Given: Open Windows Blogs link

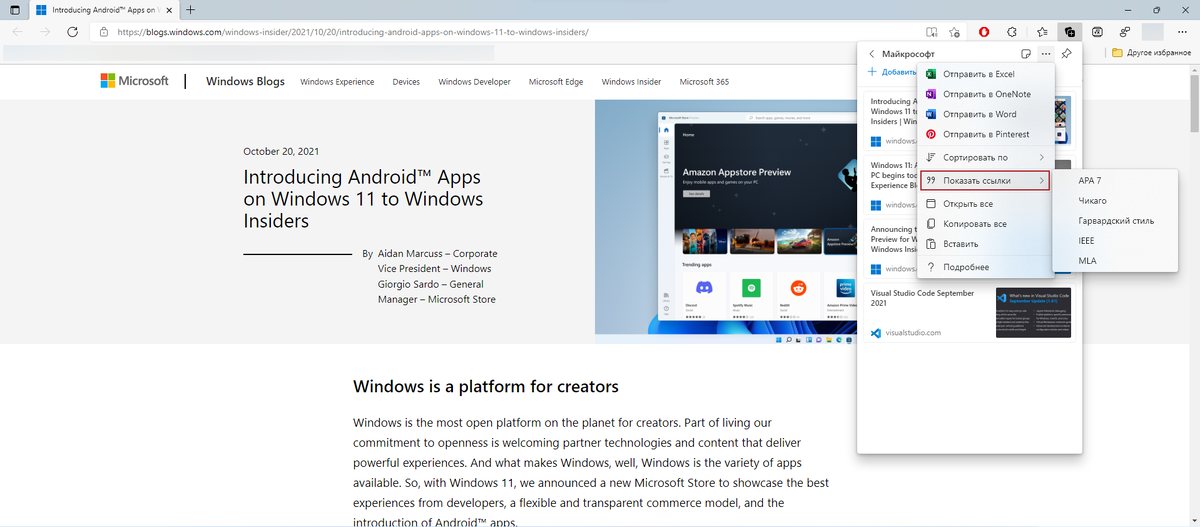Looking at the screenshot, I should [245, 81].
